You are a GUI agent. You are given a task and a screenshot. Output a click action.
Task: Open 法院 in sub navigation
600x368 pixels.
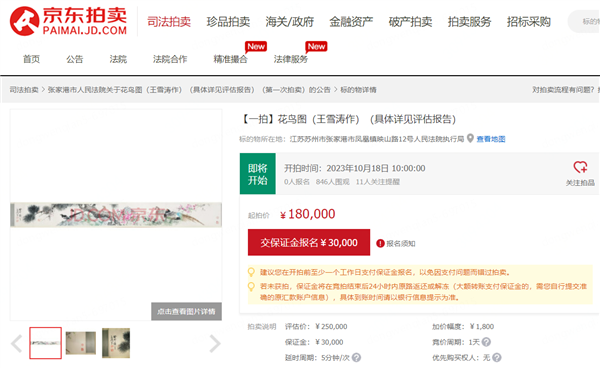[118, 59]
